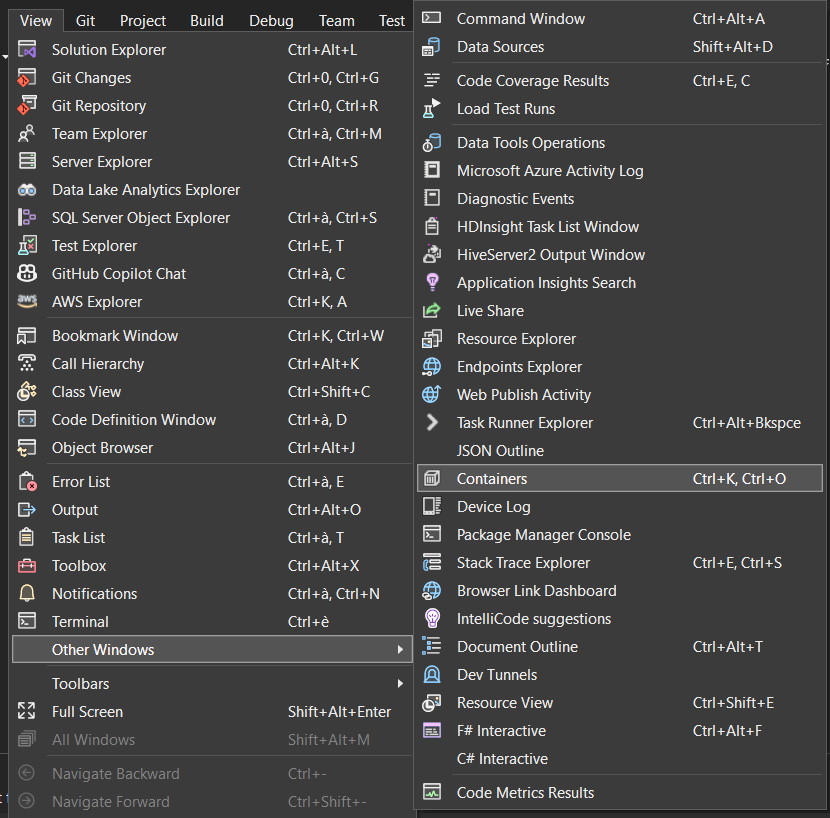Choose Data Tools Operations
Screen dimensions: 830x818
coord(619,143)
